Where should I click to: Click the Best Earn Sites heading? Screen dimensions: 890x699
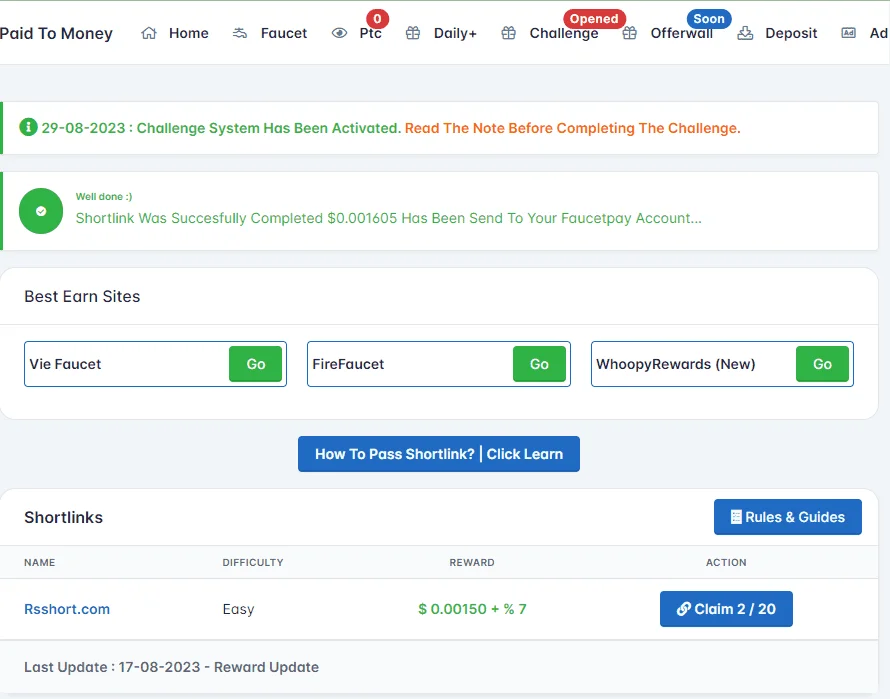(x=82, y=296)
